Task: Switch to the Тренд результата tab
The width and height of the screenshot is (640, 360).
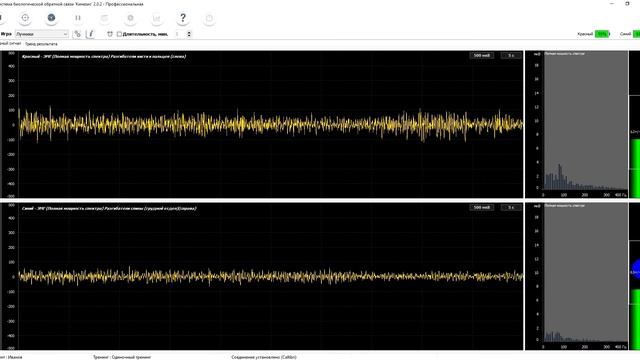Action: (41, 44)
